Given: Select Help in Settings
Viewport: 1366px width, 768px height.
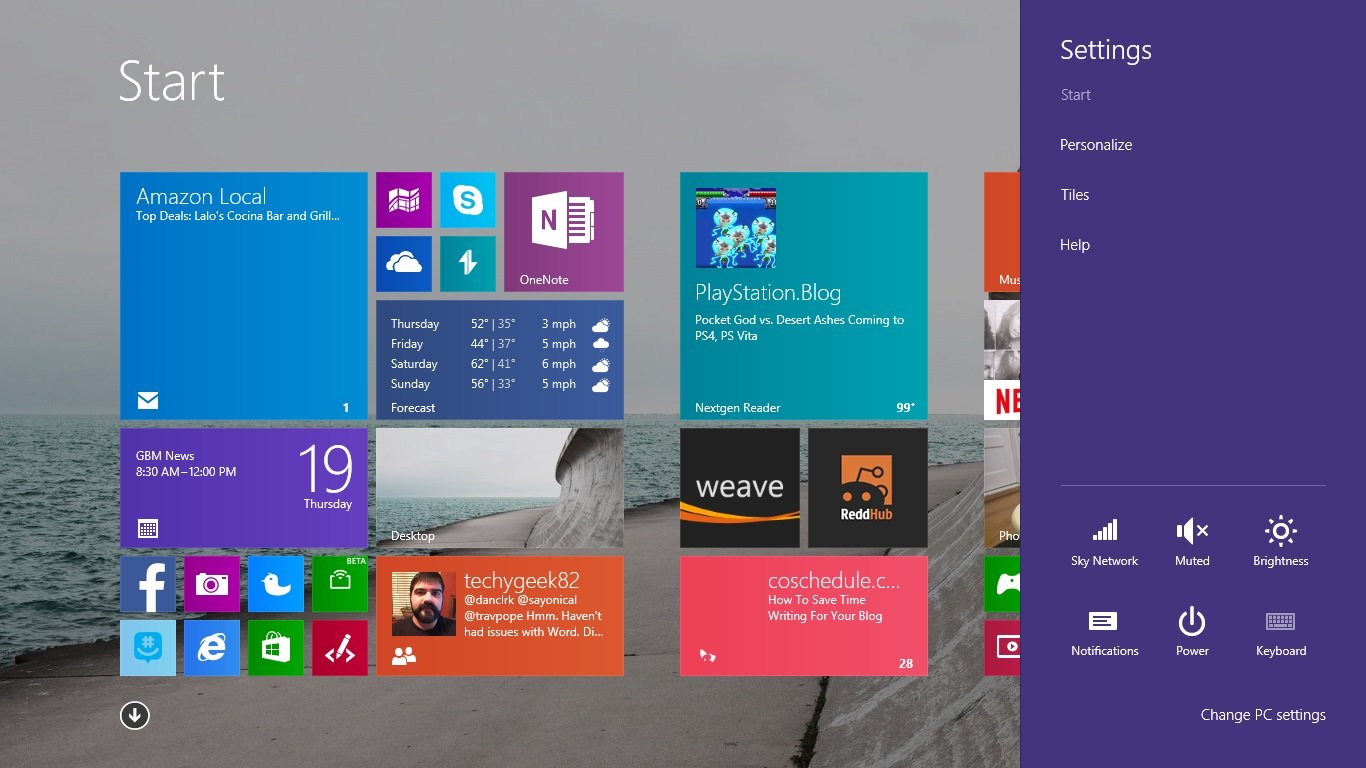Looking at the screenshot, I should [1075, 245].
